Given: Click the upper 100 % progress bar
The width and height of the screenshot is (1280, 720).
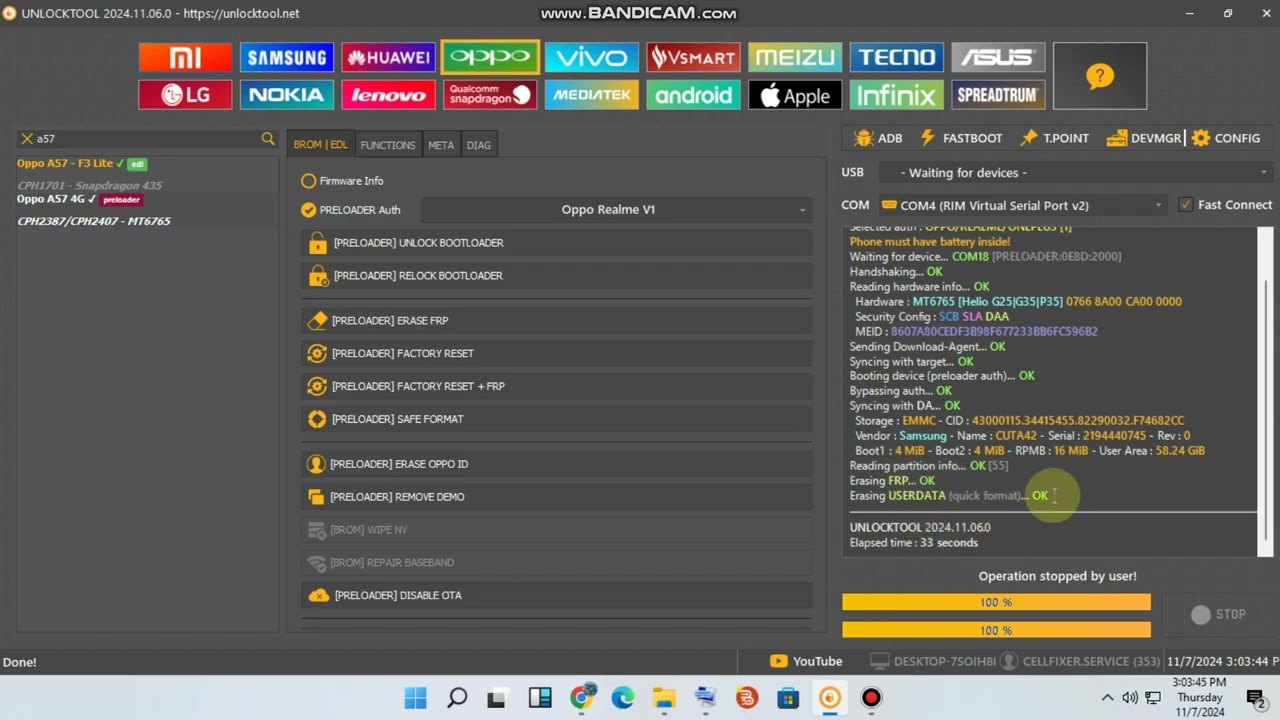Looking at the screenshot, I should click(996, 602).
